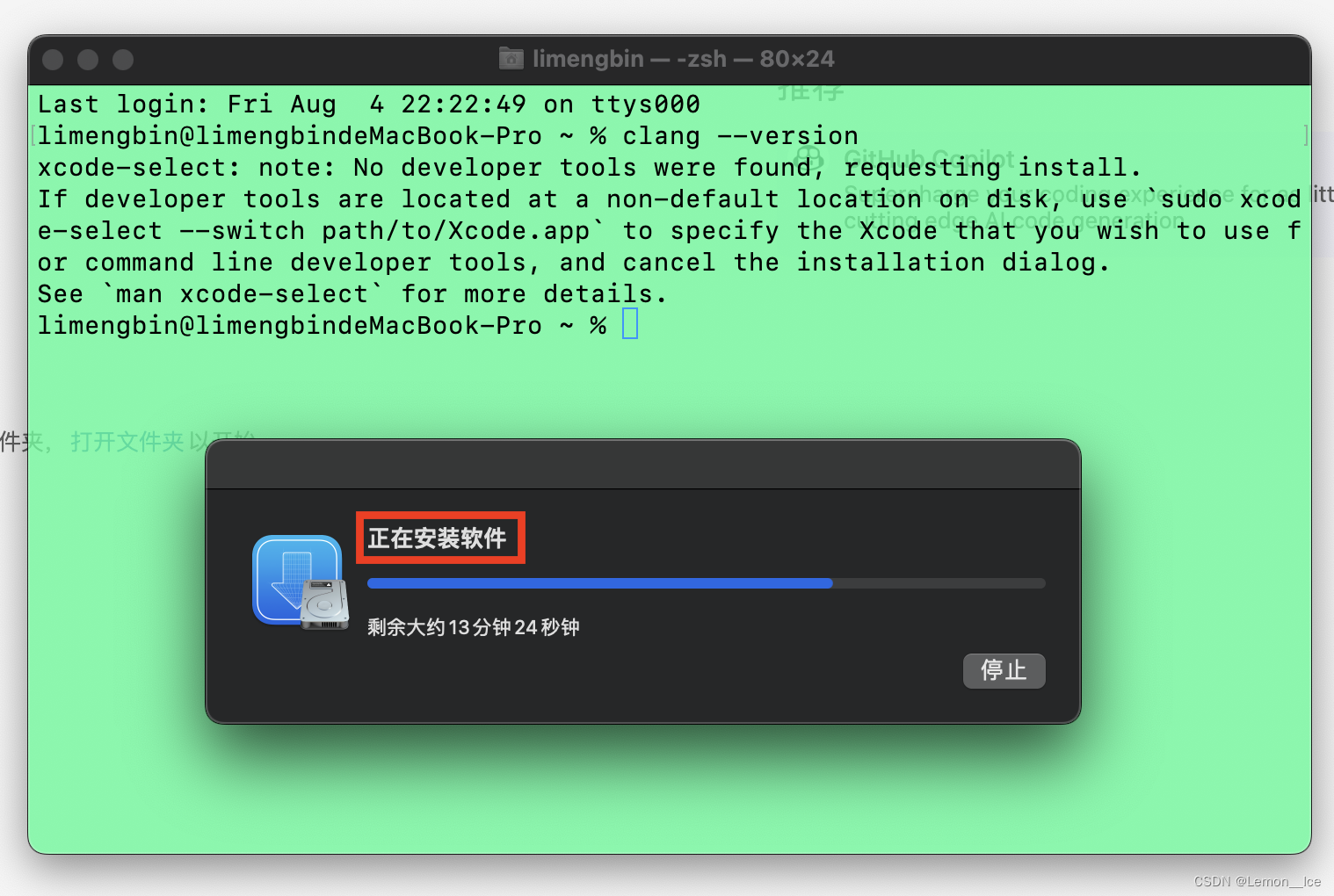Image resolution: width=1334 pixels, height=896 pixels.
Task: Click the 正在安装软件 heading text
Action: click(437, 538)
